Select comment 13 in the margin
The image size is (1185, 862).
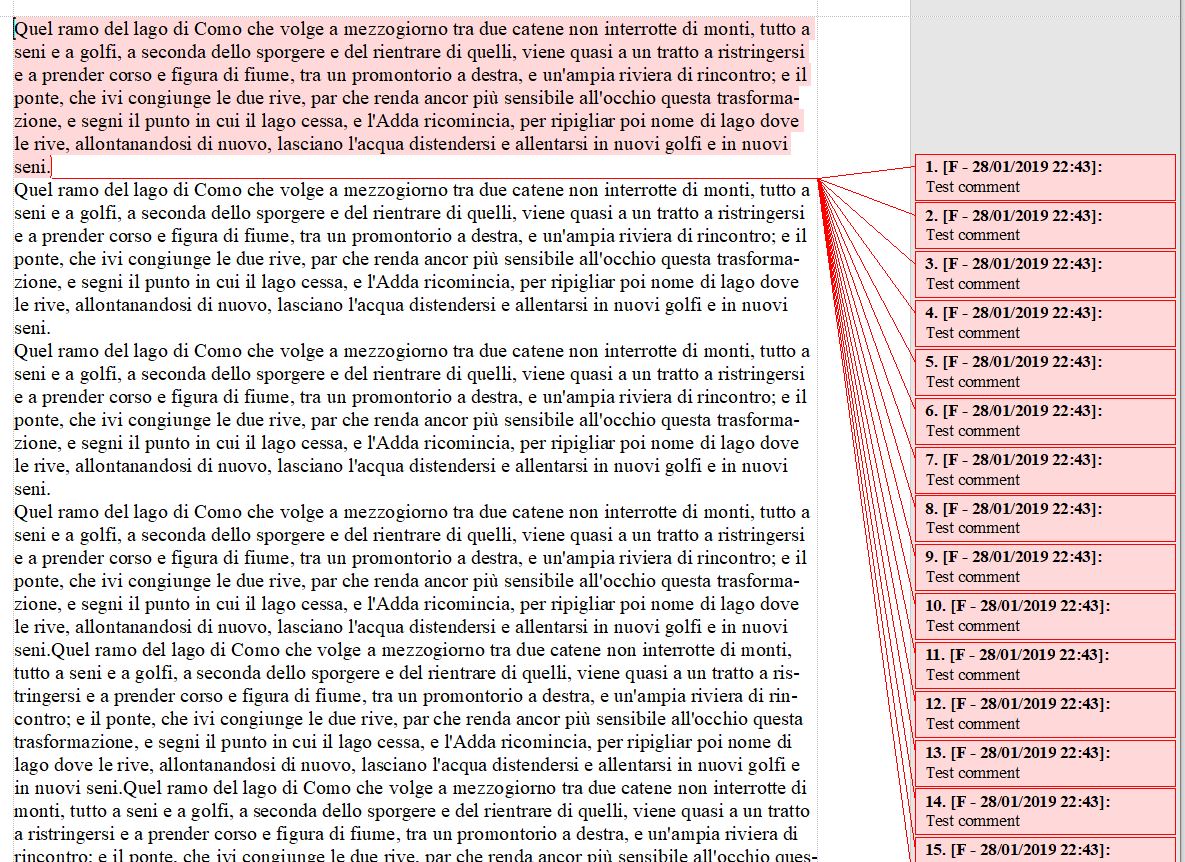coord(1045,762)
